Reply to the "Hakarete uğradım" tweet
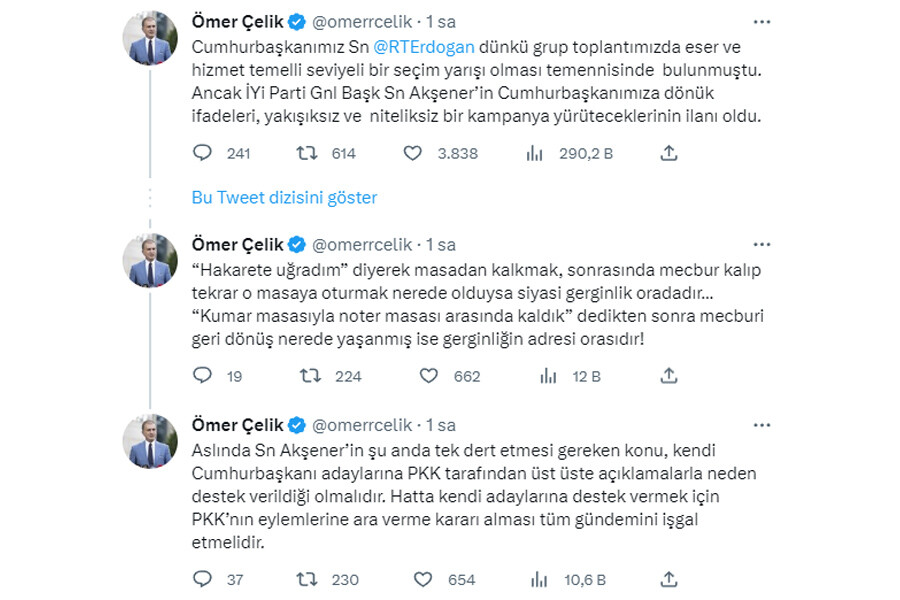Screen dimensions: 900x600 (x=202, y=376)
